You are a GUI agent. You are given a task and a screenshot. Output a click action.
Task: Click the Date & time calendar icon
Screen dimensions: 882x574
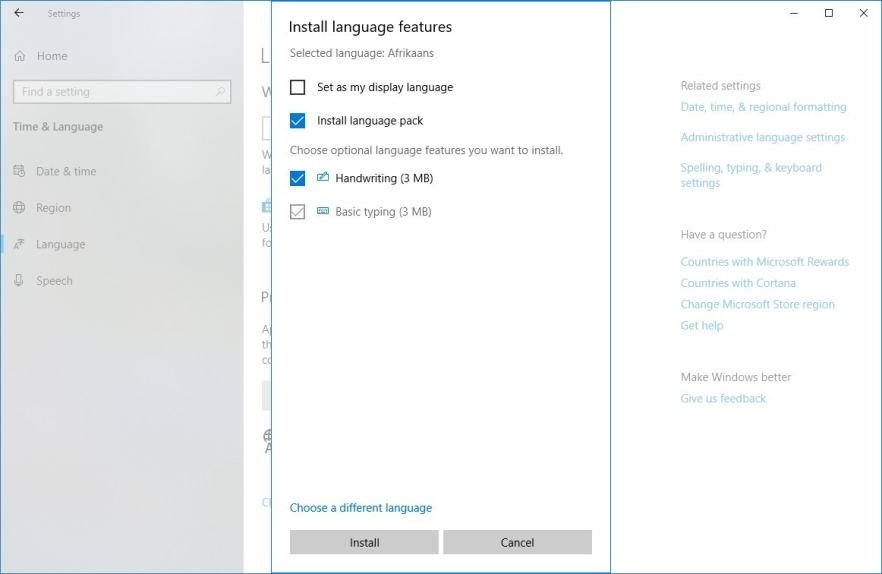[19, 171]
